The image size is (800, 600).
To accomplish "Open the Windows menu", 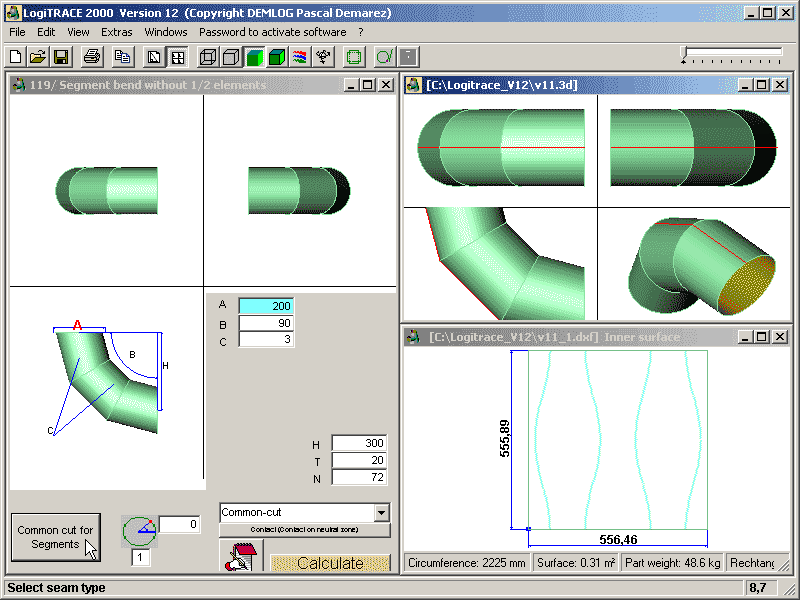I will [x=165, y=32].
